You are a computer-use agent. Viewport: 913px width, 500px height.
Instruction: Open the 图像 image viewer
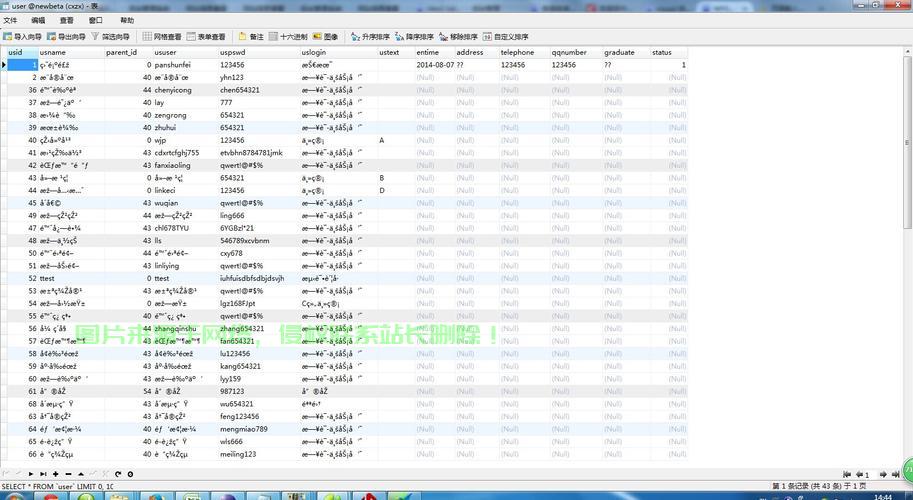pos(325,37)
